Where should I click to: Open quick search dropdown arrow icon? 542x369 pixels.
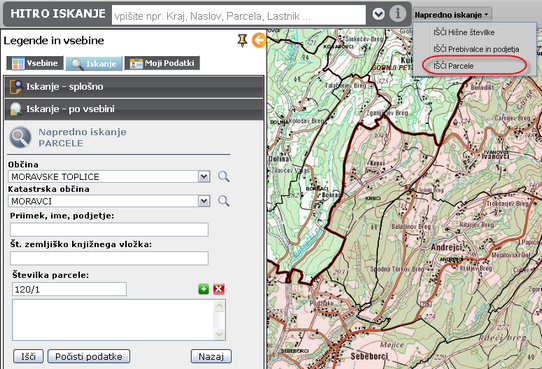pos(379,14)
